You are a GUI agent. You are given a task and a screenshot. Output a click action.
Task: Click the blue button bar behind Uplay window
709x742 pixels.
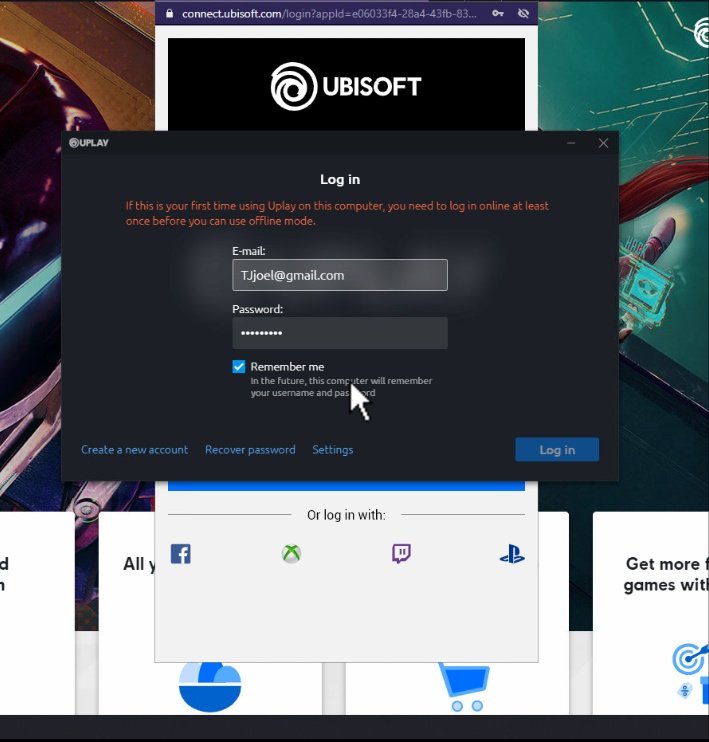coord(346,486)
